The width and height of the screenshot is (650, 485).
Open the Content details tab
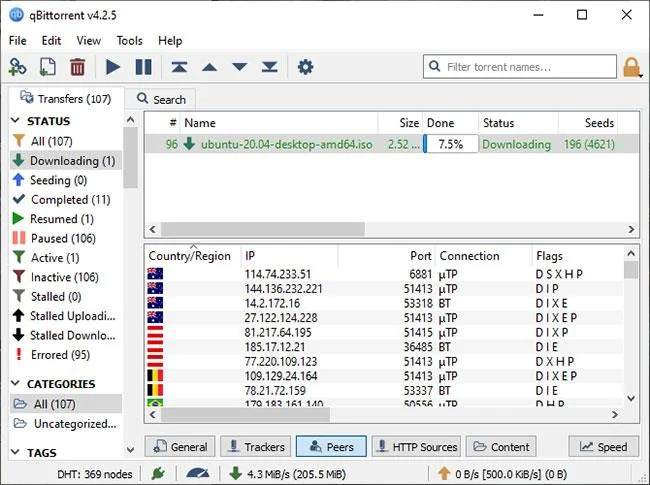click(501, 446)
